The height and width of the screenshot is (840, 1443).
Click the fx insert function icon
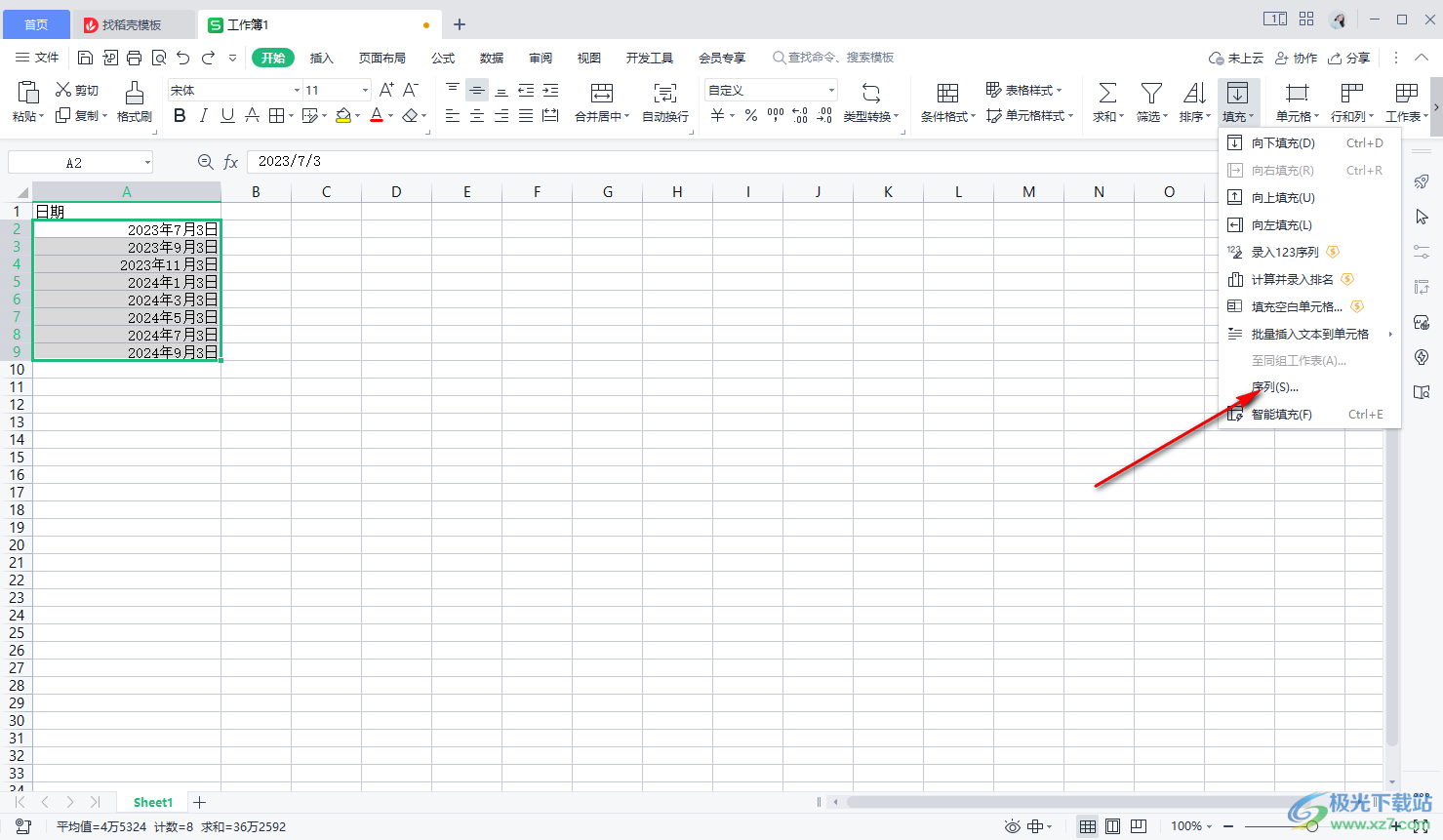[x=230, y=162]
